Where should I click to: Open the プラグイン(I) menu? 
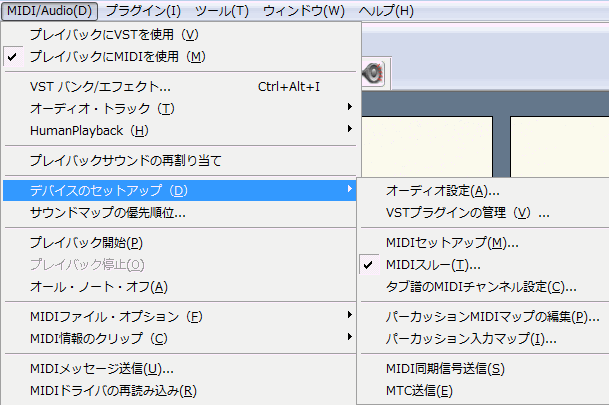tap(143, 10)
